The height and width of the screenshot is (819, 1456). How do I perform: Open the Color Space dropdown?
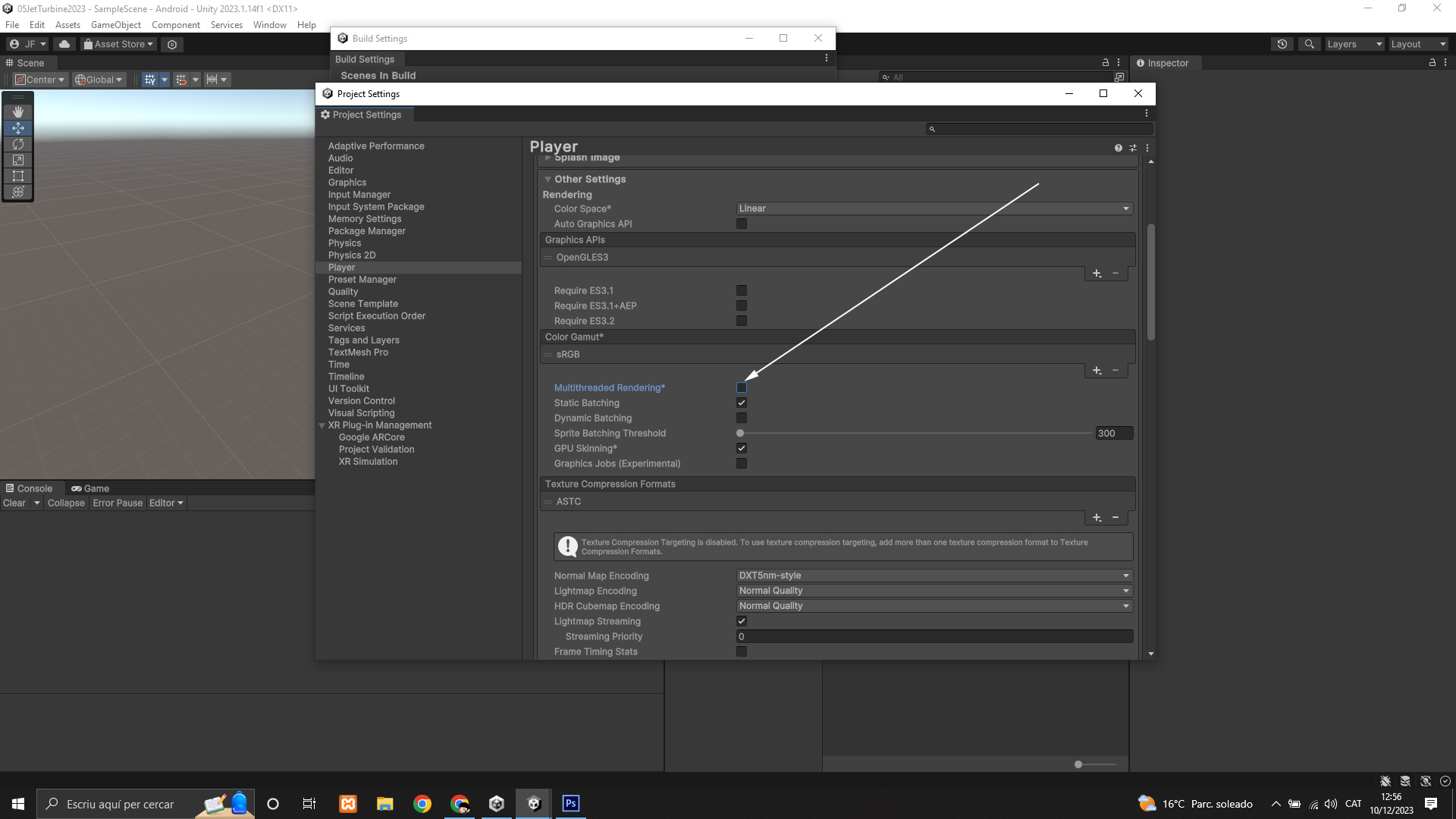point(934,209)
